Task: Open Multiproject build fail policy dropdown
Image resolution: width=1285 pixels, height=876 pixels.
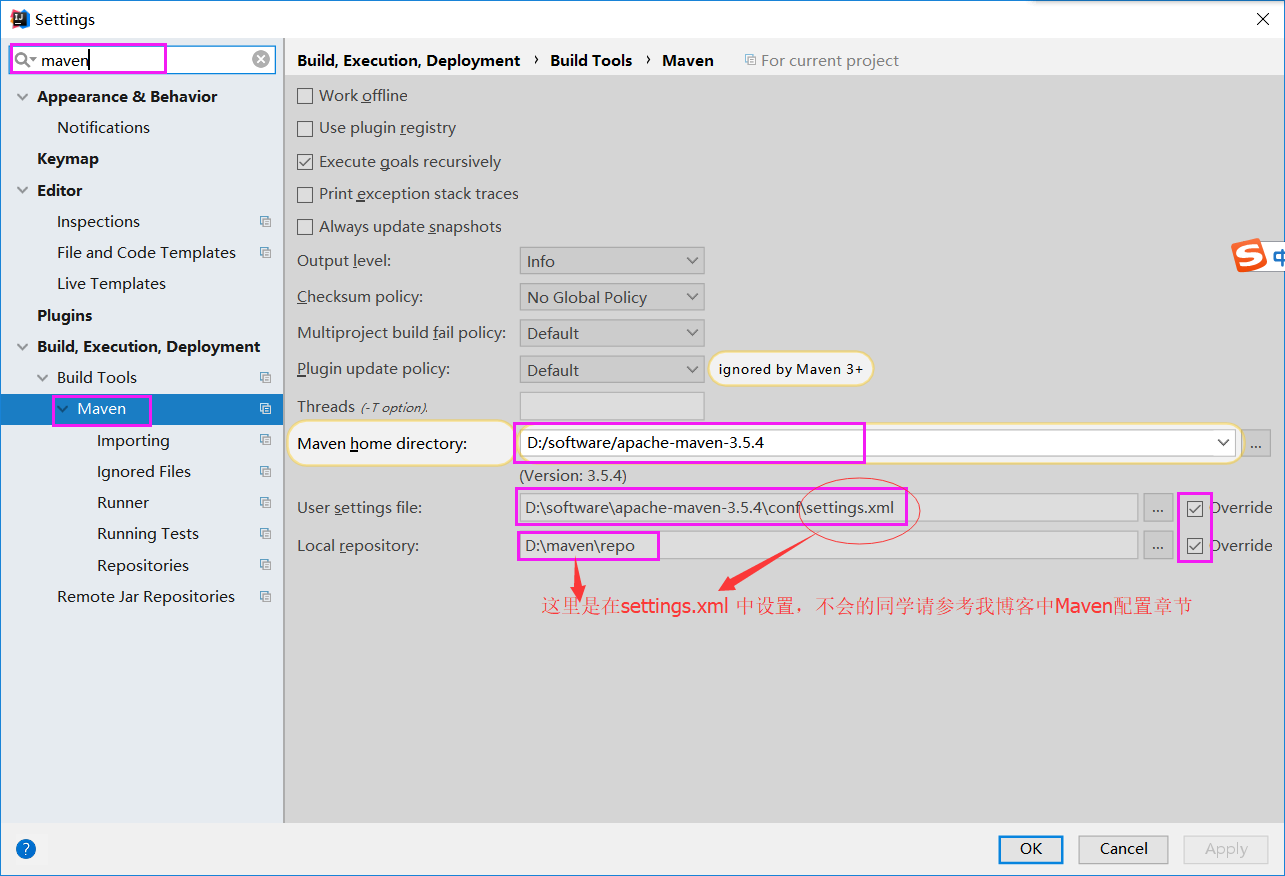Action: (612, 333)
